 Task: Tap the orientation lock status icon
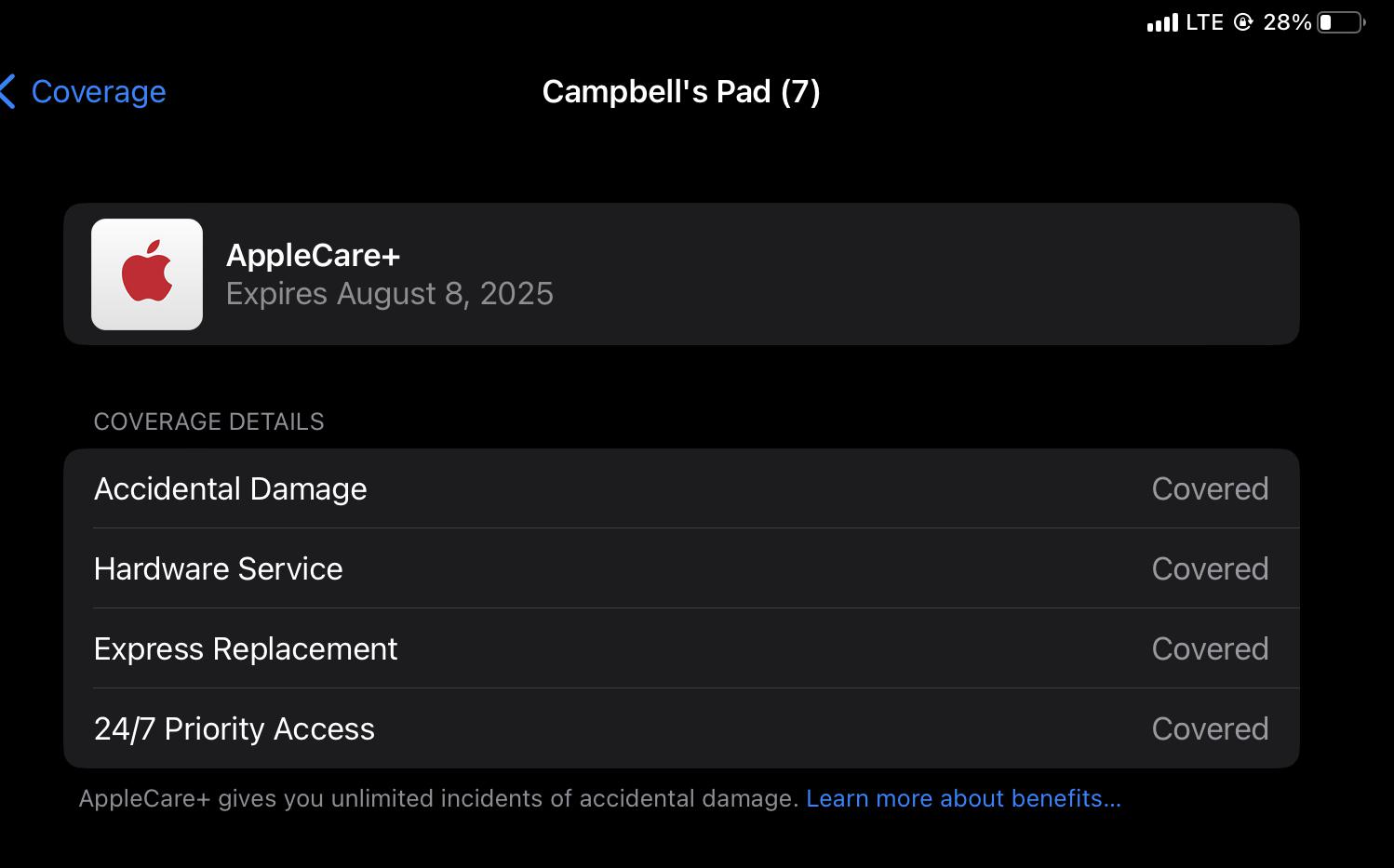point(1243,22)
